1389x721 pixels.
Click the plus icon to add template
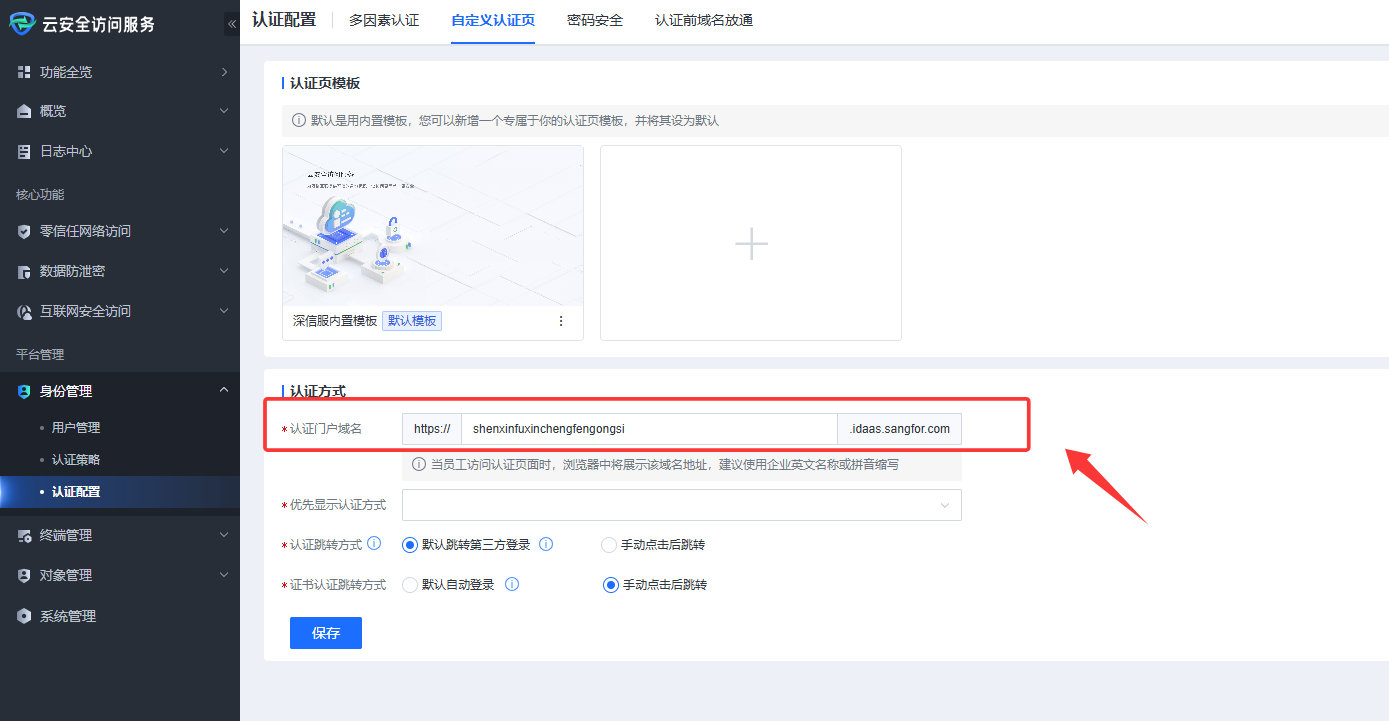[x=751, y=243]
